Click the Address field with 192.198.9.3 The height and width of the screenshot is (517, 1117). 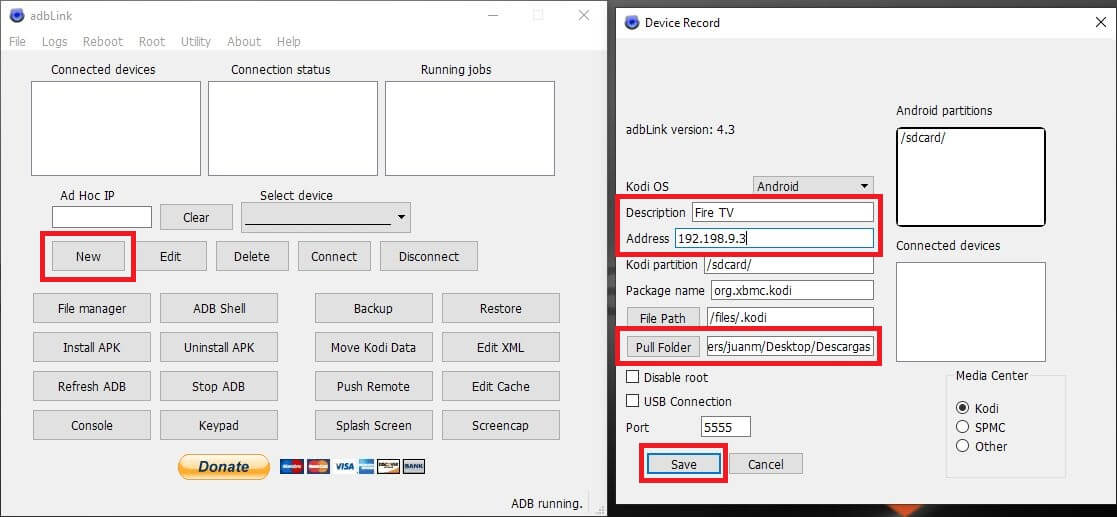click(774, 239)
